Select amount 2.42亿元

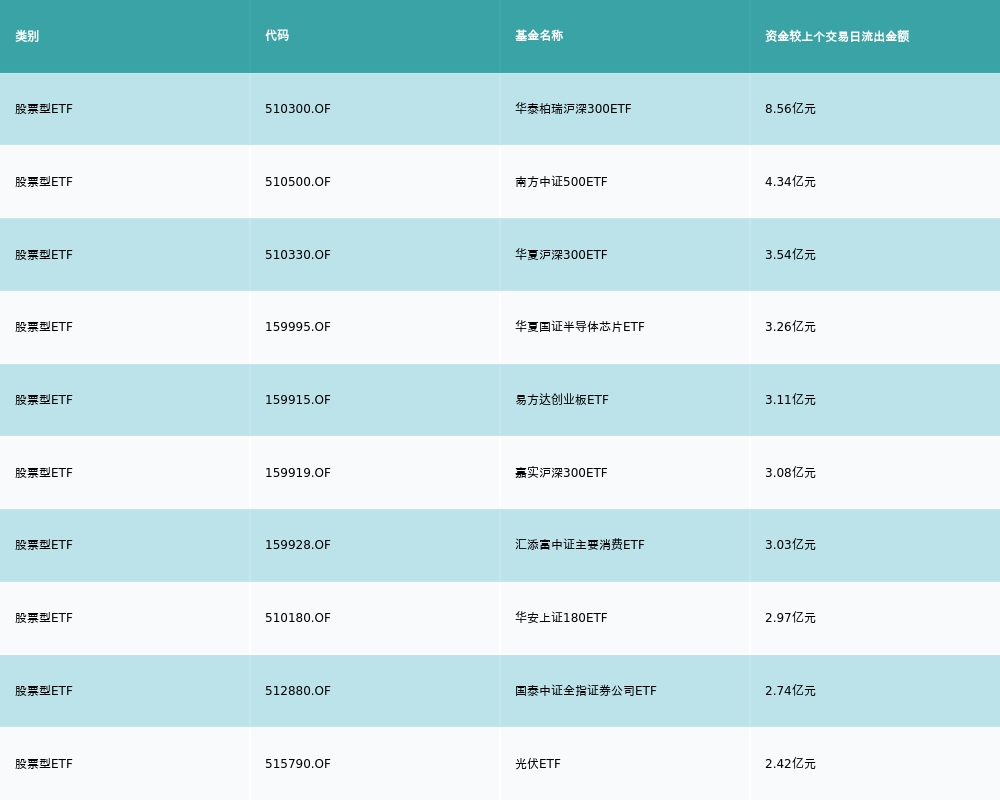790,764
